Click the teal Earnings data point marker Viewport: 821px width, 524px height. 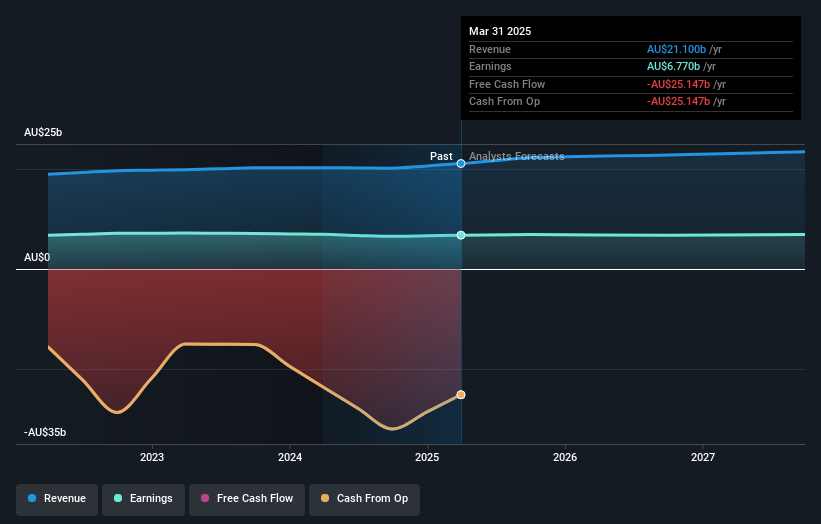point(461,235)
